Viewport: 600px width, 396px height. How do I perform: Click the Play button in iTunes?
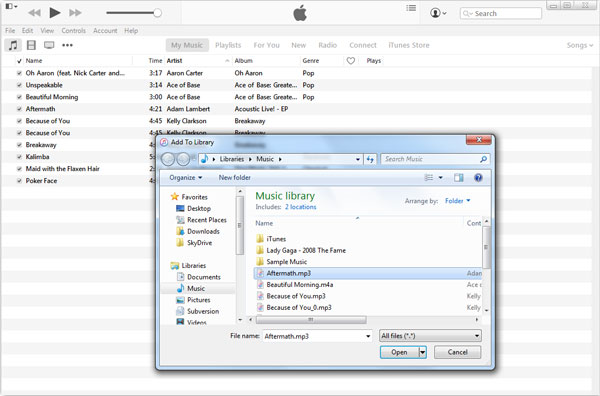click(x=55, y=13)
